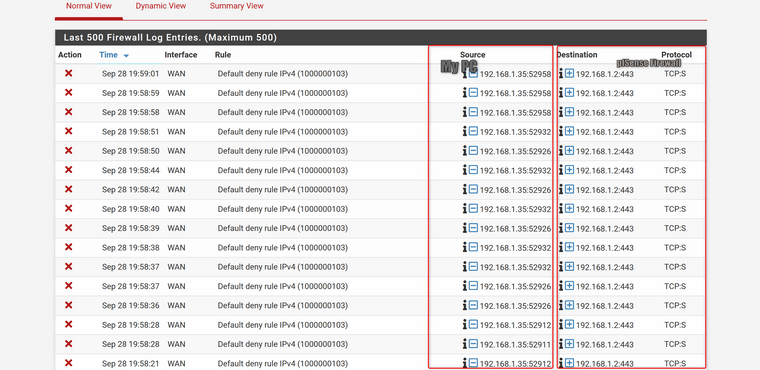
Task: Show destination info for the 19:59:01 entry
Action: coord(561,74)
